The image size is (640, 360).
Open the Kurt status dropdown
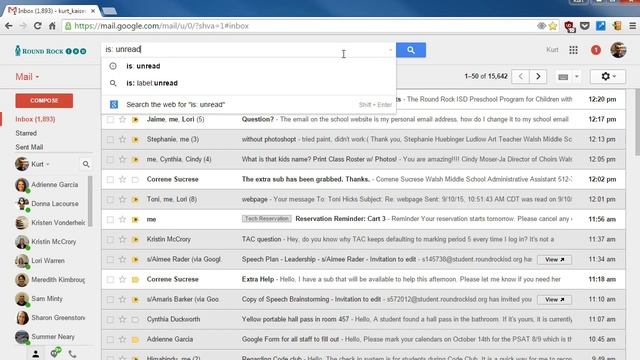click(x=40, y=164)
